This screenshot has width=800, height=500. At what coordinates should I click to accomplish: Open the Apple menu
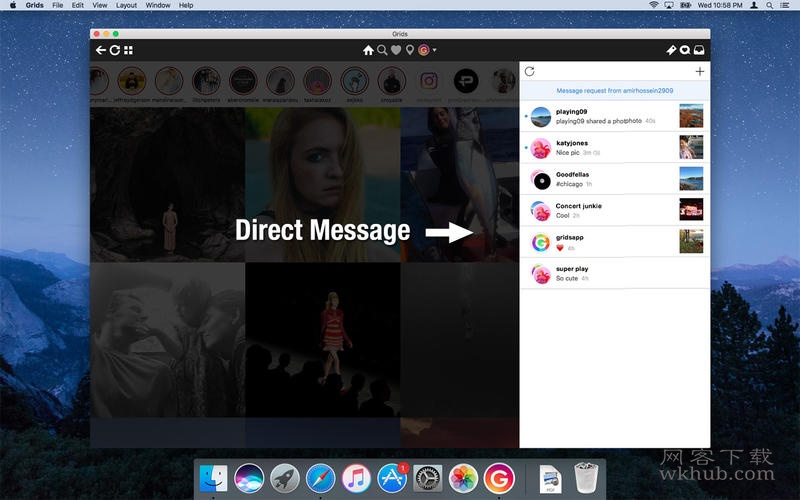pos(13,5)
